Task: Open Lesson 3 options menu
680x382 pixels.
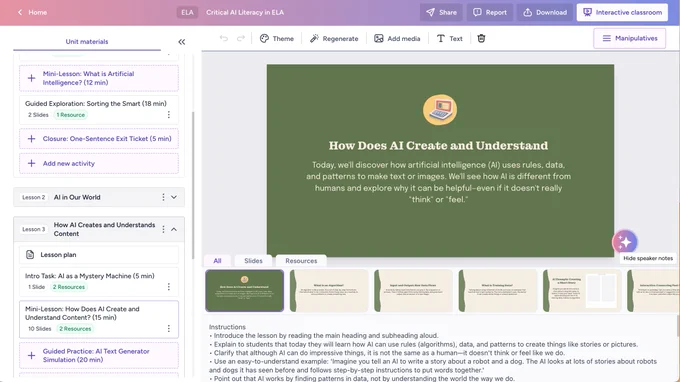Action: click(x=163, y=229)
